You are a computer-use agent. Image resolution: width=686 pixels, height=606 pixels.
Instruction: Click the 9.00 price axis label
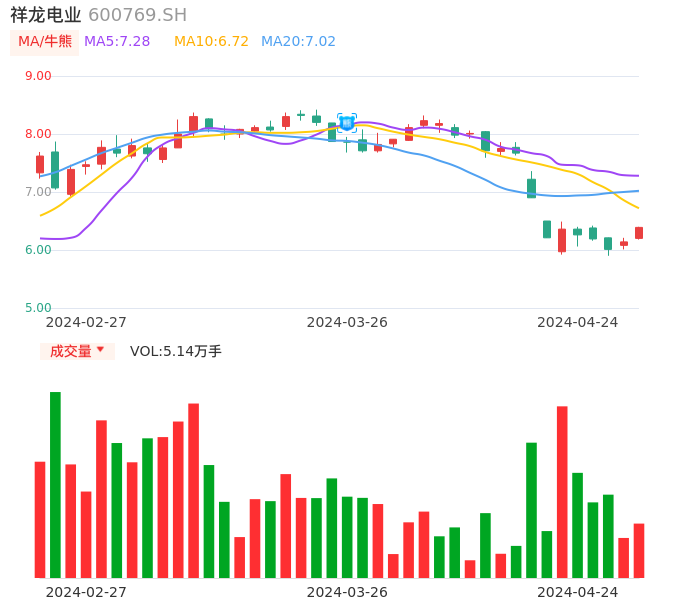[39, 76]
